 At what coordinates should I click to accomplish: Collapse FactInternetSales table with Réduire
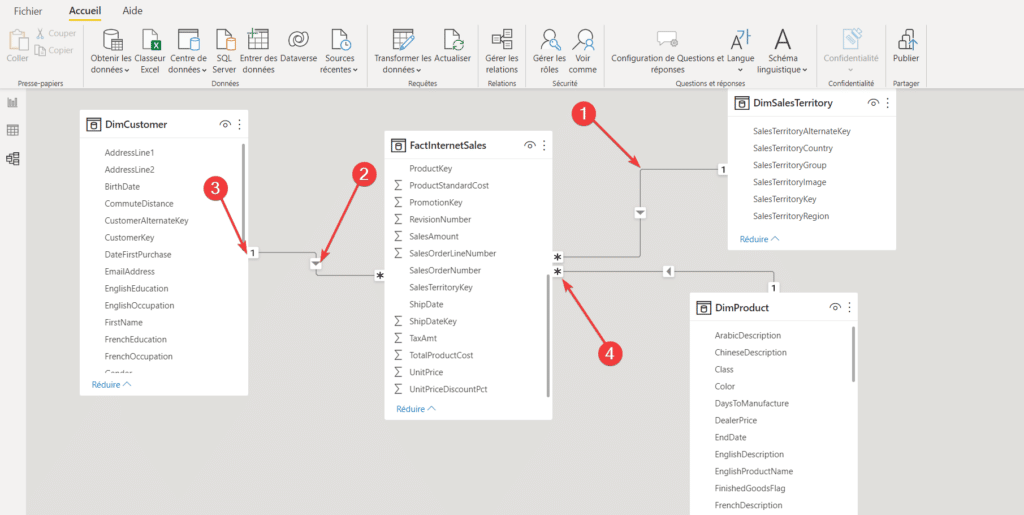pos(416,409)
